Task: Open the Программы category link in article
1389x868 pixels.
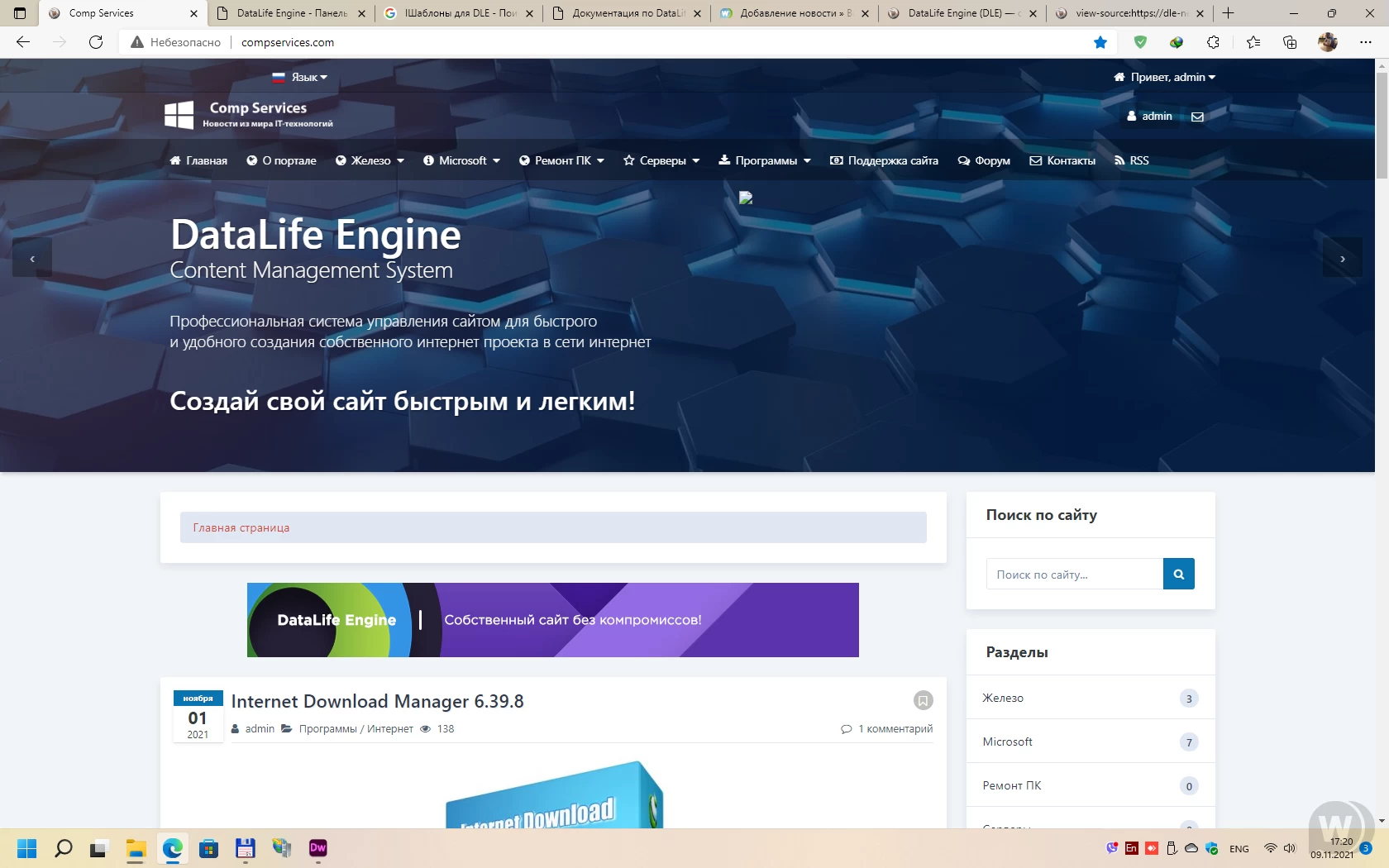Action: point(327,728)
